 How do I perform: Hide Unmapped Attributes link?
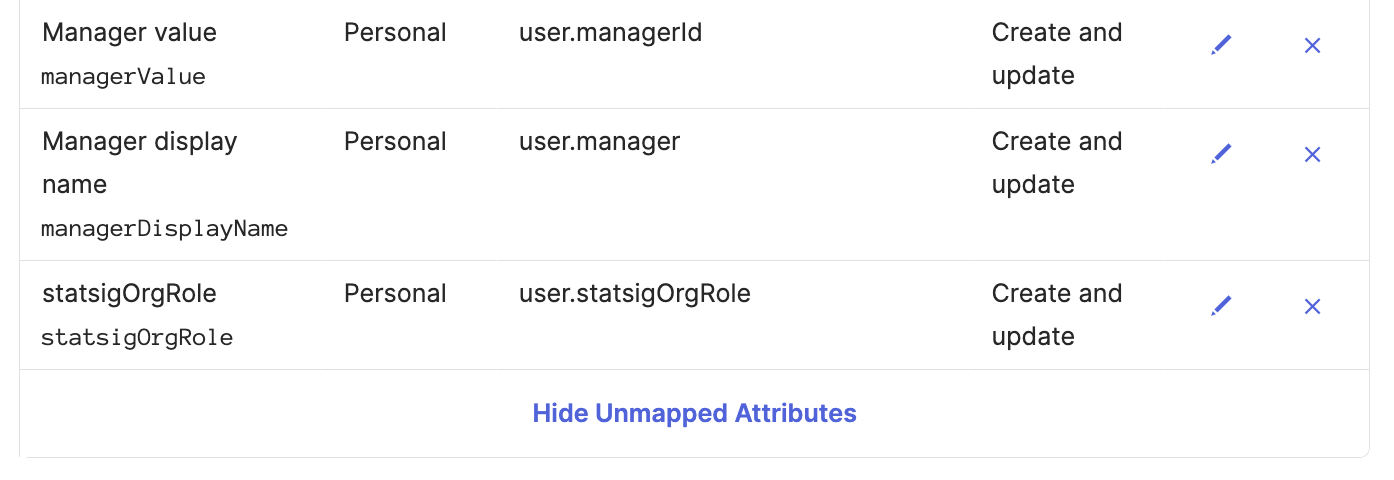pyautogui.click(x=694, y=413)
